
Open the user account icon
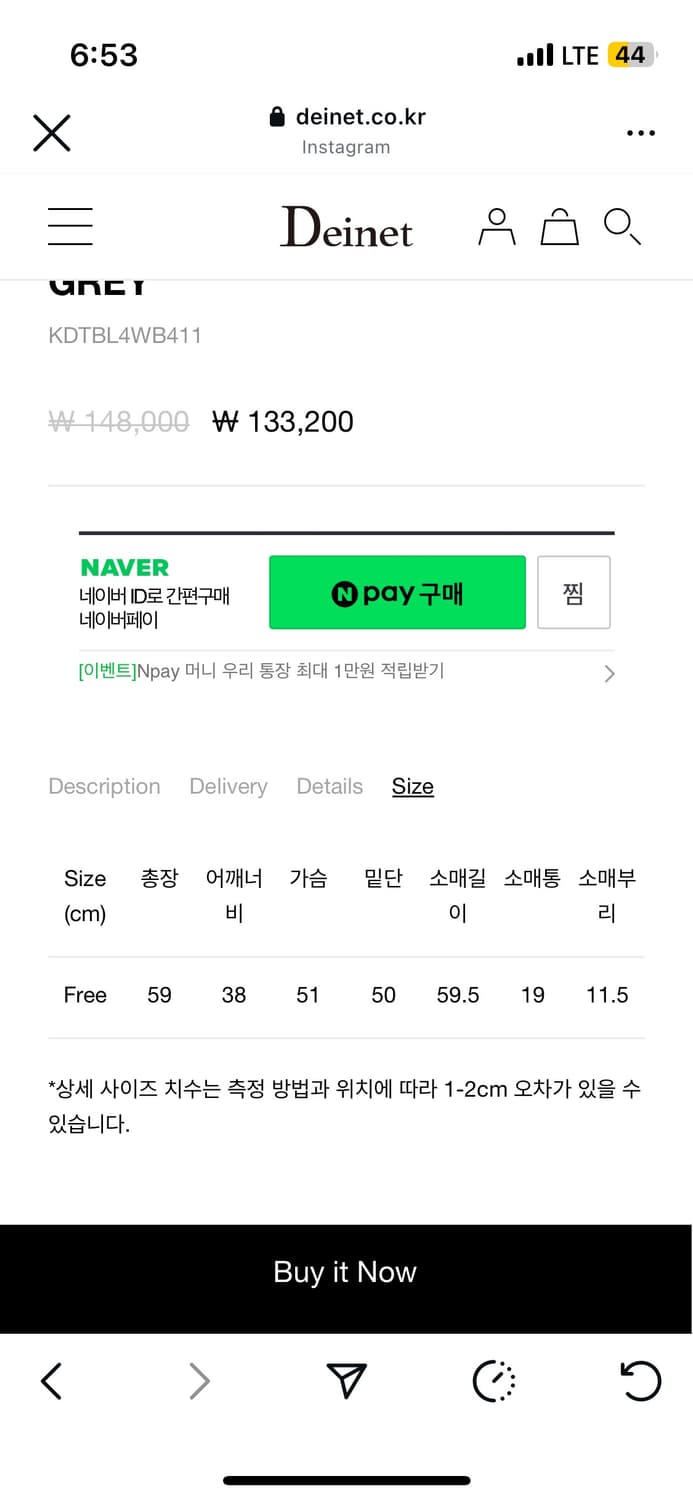tap(496, 226)
